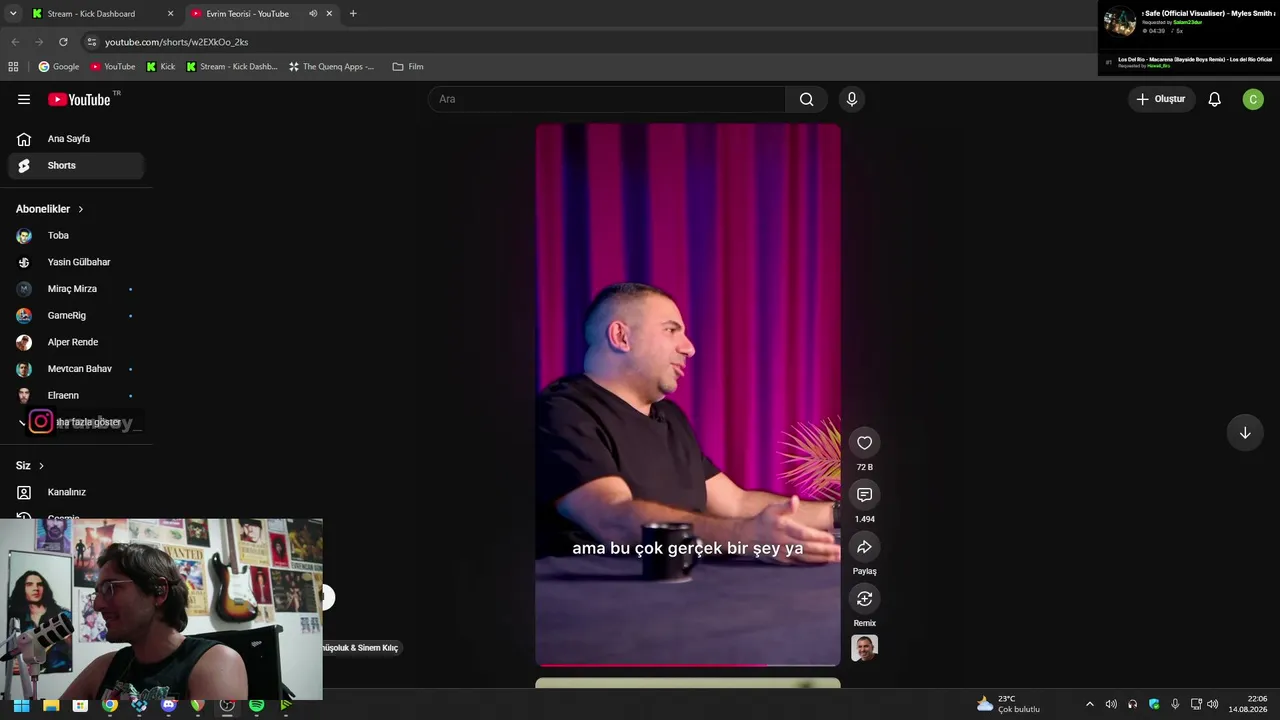The height and width of the screenshot is (720, 1280).
Task: Open a new browser tab
Action: point(353,14)
